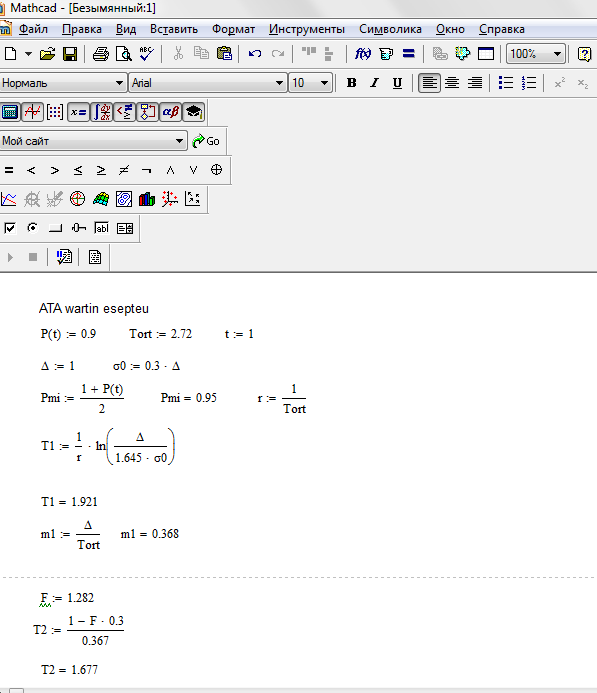Image resolution: width=597 pixels, height=693 pixels.
Task: Toggle Underline formatting
Action: pos(397,83)
